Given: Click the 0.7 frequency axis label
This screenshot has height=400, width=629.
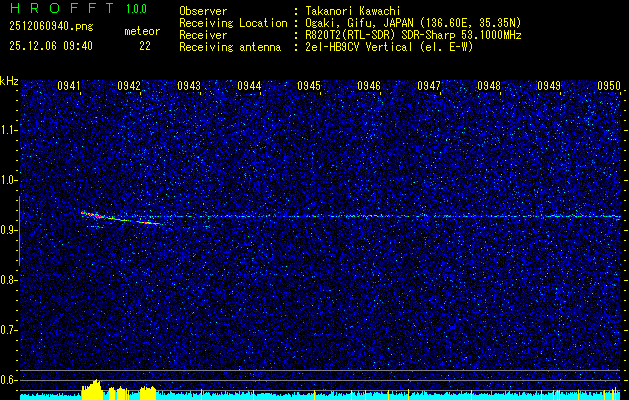Looking at the screenshot, I should coord(9,329).
